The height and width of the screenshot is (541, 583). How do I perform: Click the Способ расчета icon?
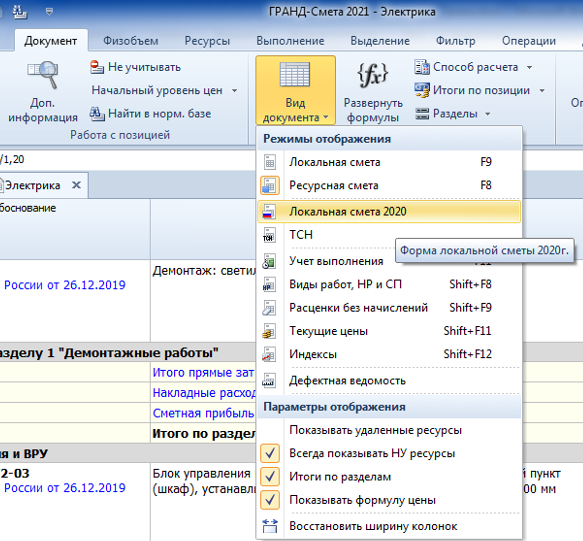pos(422,67)
